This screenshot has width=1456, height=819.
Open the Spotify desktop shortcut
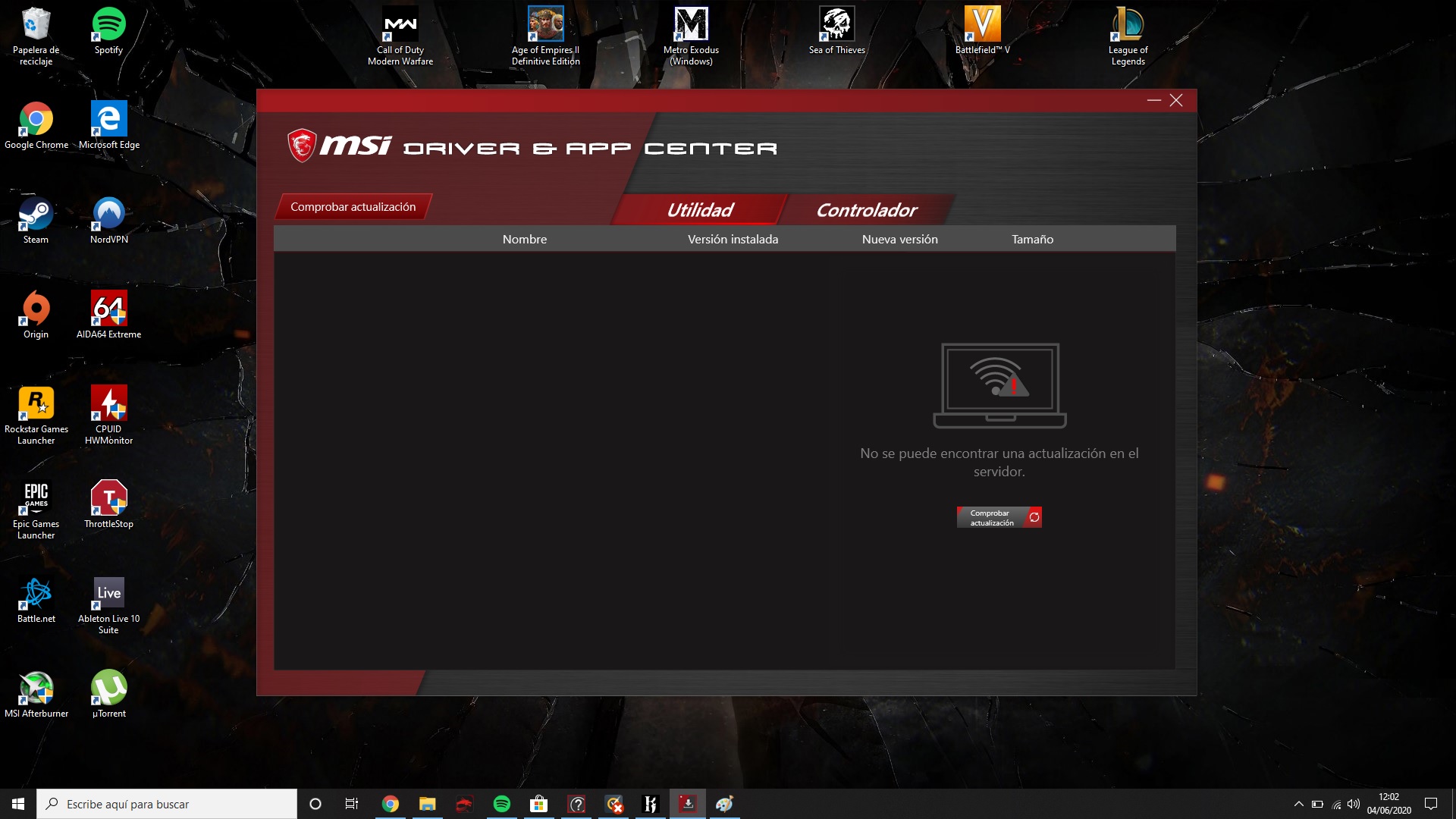pos(108,31)
